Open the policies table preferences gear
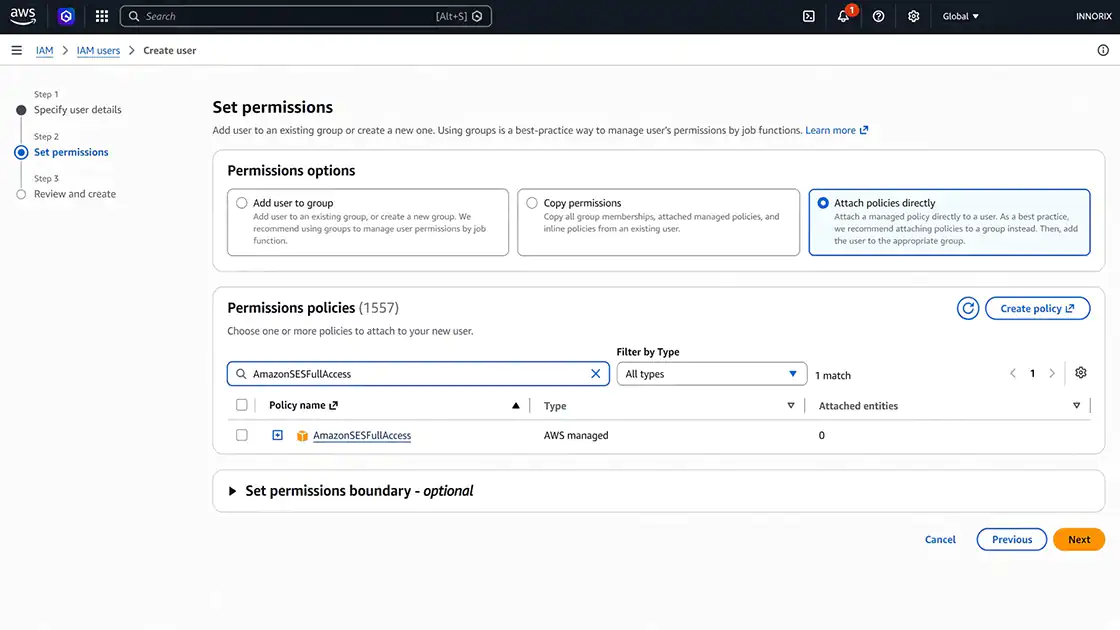The image size is (1120, 630). point(1081,373)
